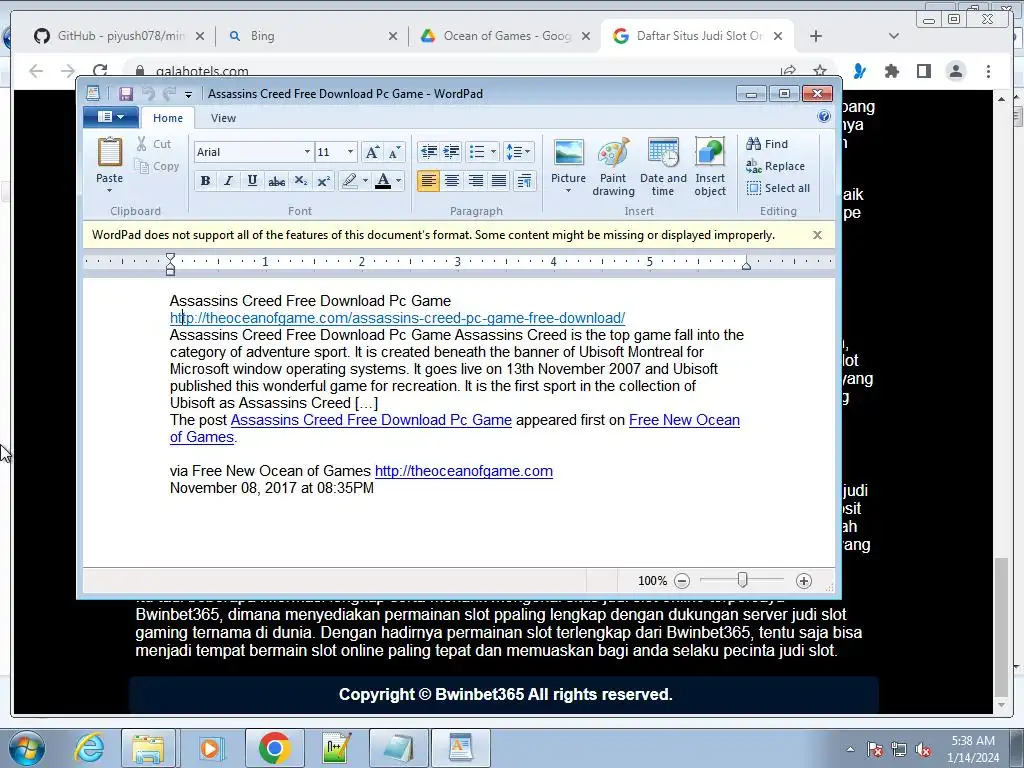Click the Shrink font button
This screenshot has width=1024, height=768.
pos(394,152)
